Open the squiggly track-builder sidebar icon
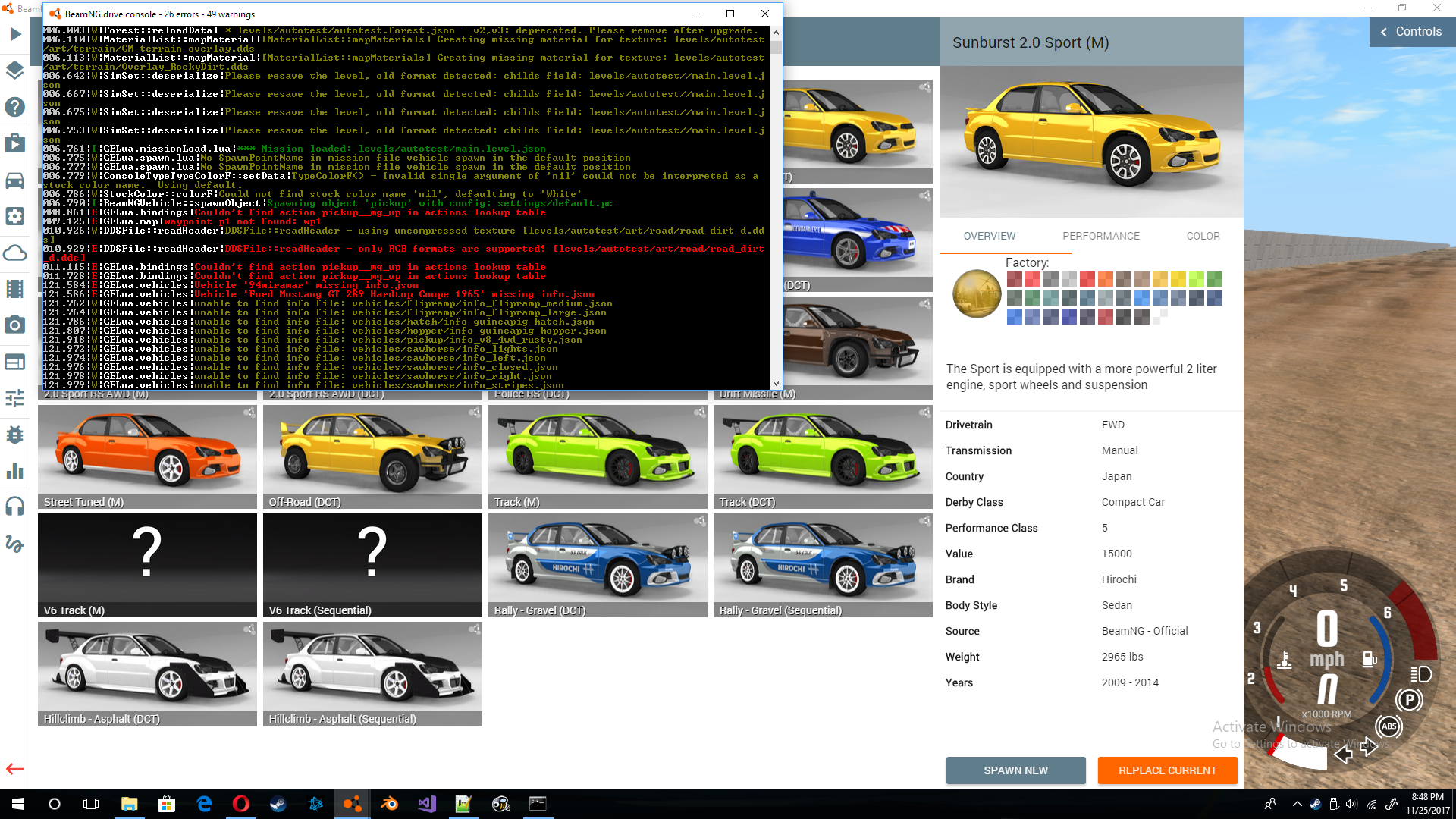The height and width of the screenshot is (819, 1456). pos(15,543)
